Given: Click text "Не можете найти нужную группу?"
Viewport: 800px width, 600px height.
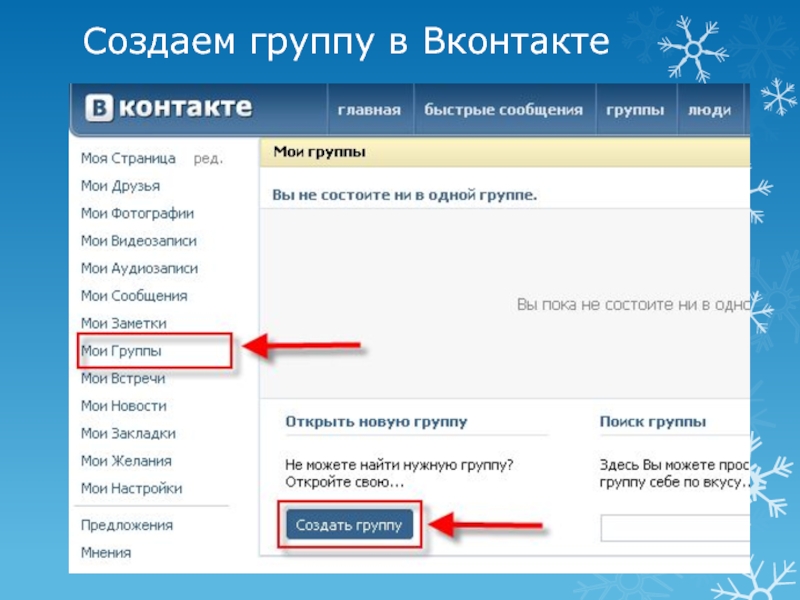Looking at the screenshot, I should tap(399, 465).
